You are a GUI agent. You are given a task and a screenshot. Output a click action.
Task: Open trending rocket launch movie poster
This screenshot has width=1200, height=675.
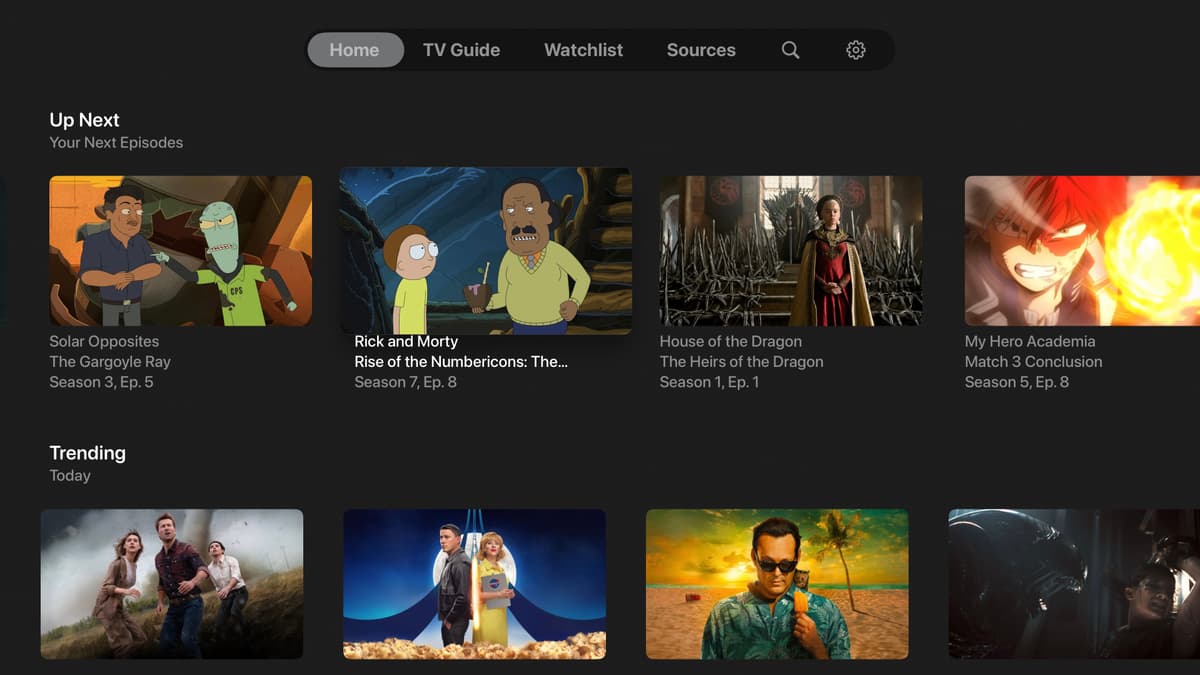tap(475, 584)
